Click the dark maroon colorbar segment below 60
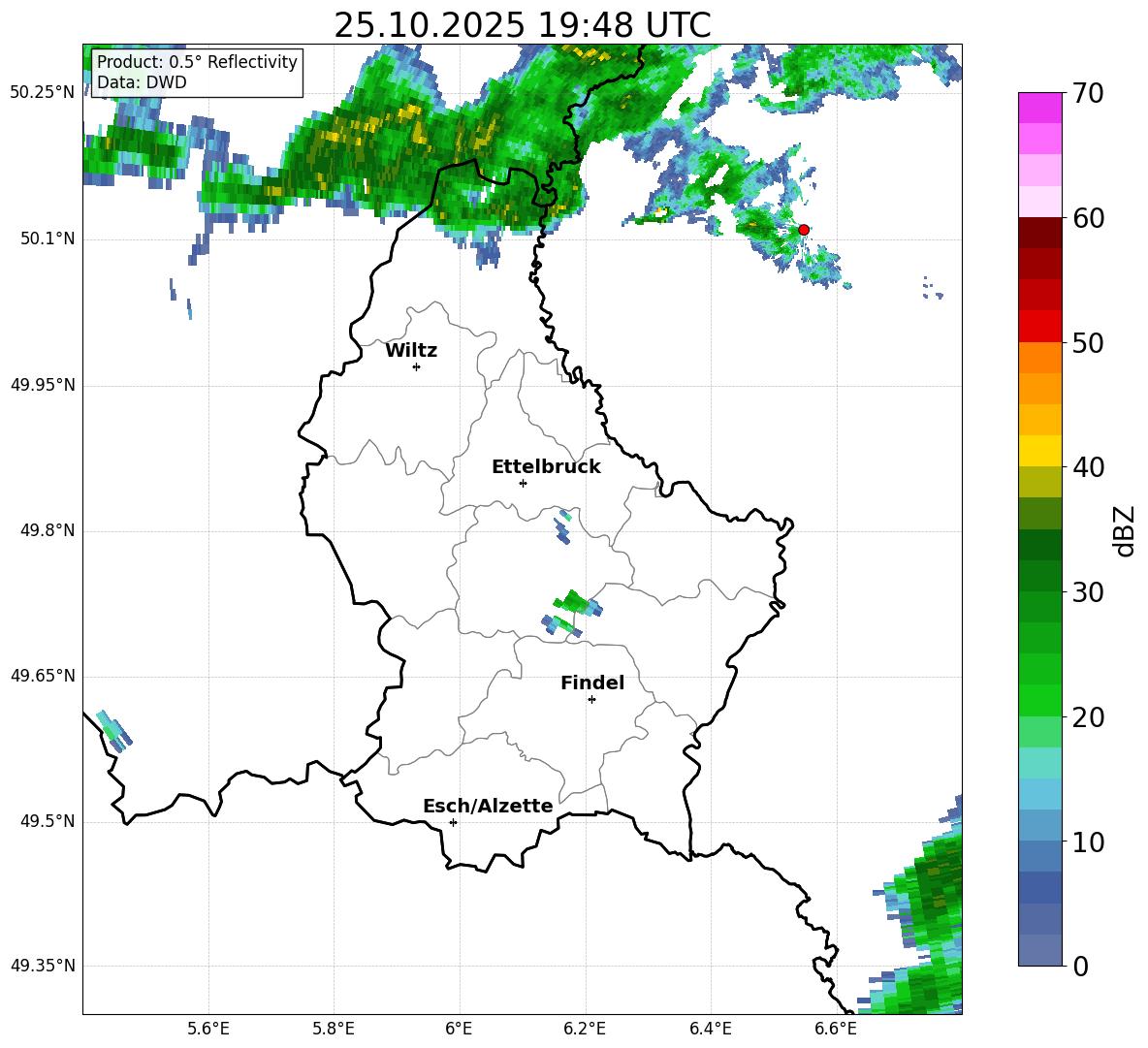This screenshot has height=1048, width=1148. (x=1039, y=233)
